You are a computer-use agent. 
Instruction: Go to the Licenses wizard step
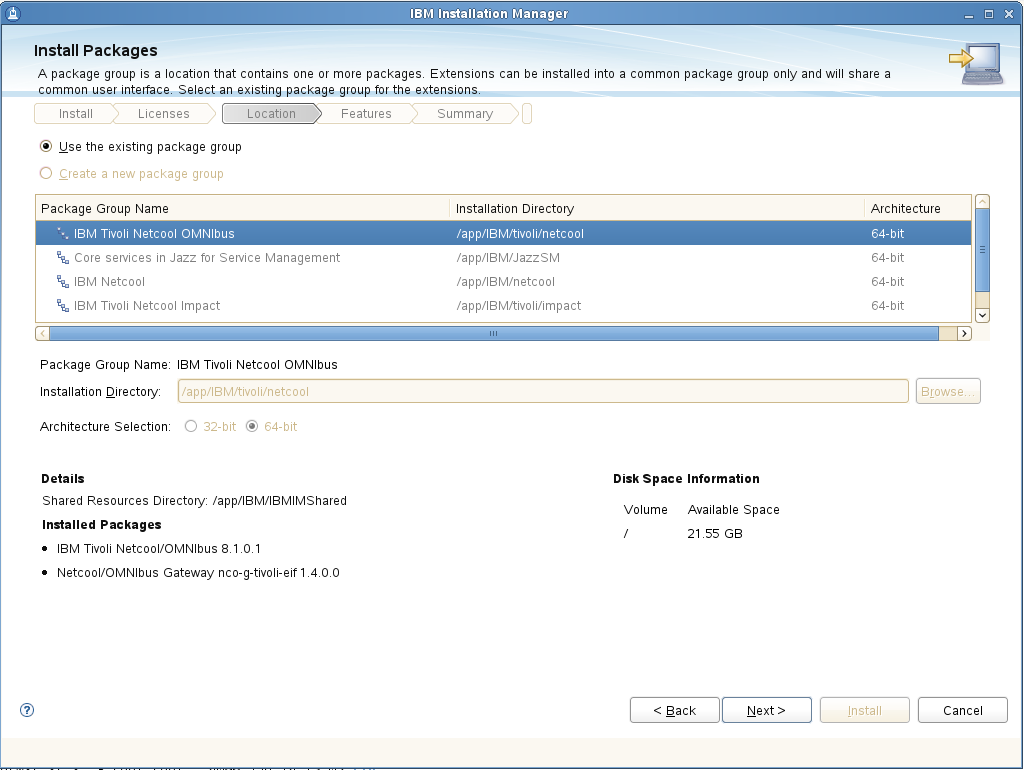163,114
